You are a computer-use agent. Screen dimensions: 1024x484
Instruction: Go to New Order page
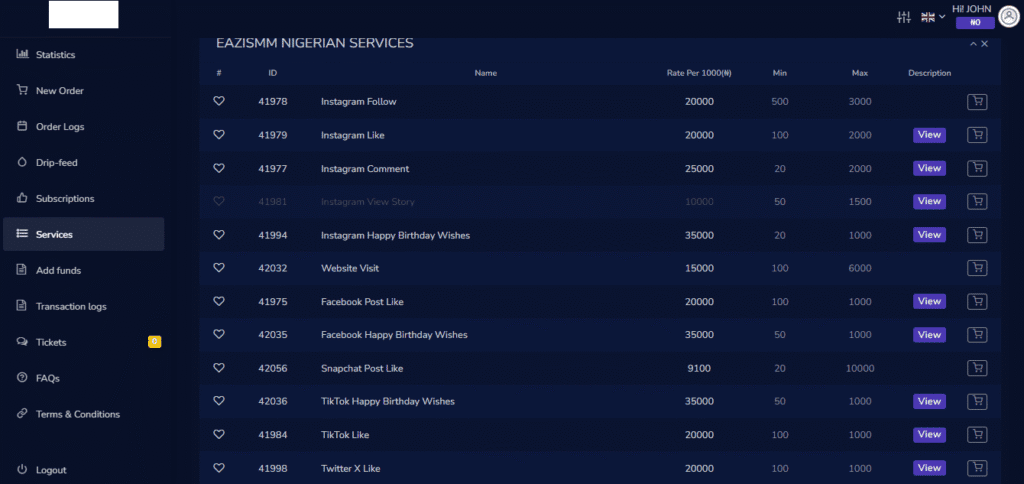[84, 91]
